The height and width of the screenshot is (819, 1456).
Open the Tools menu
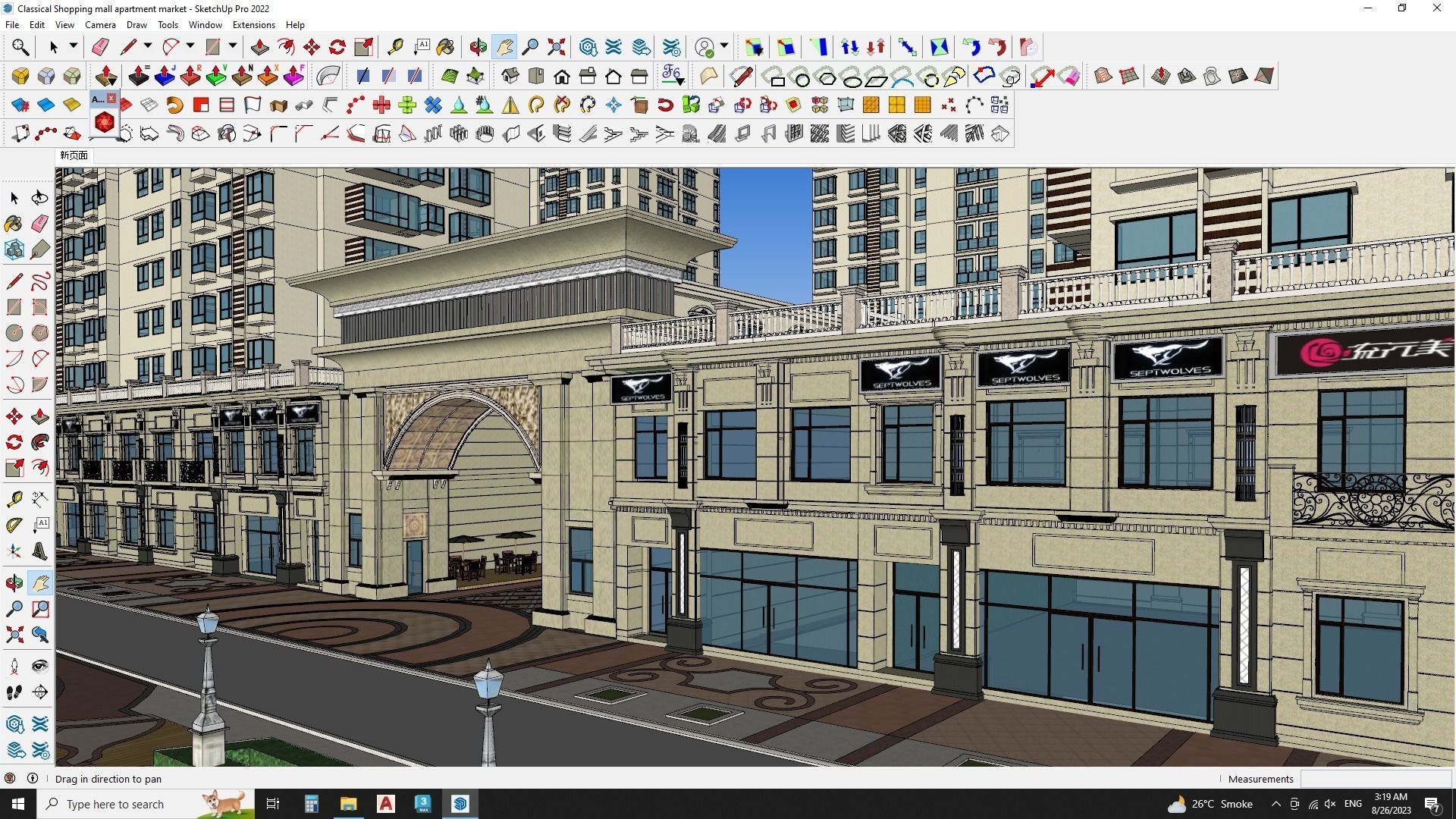(168, 24)
